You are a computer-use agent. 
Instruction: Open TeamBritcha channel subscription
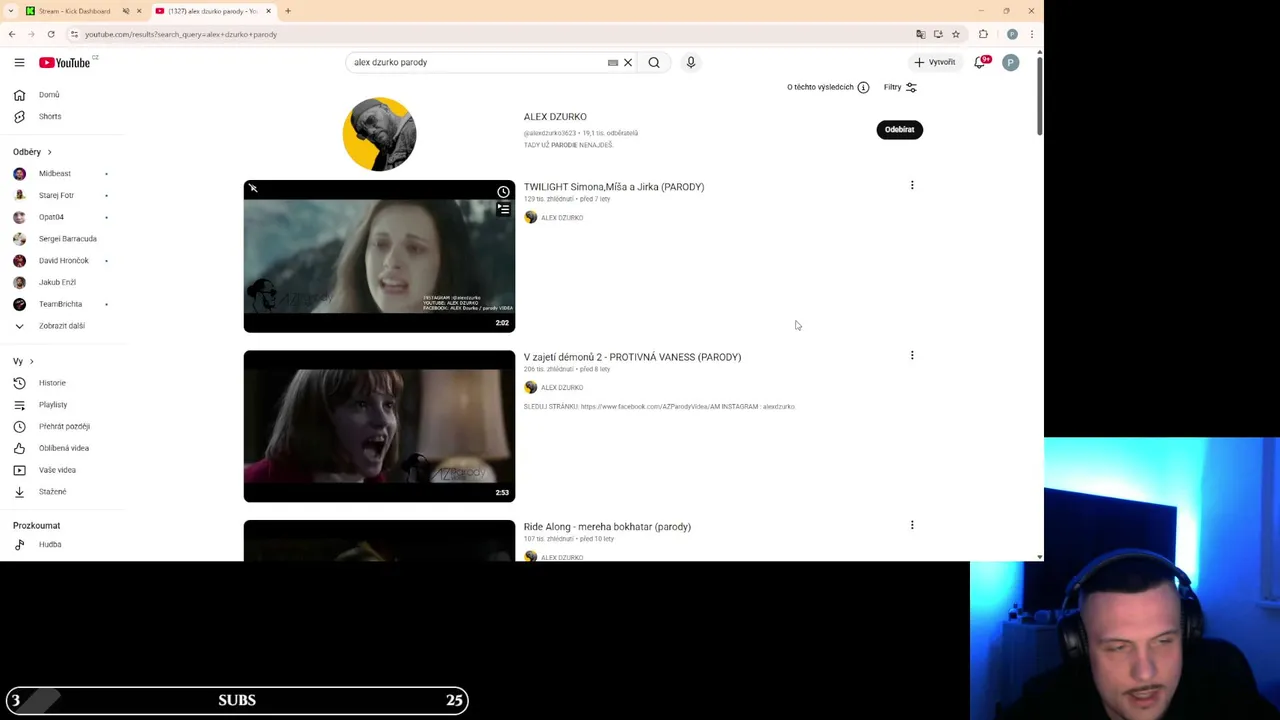62,304
